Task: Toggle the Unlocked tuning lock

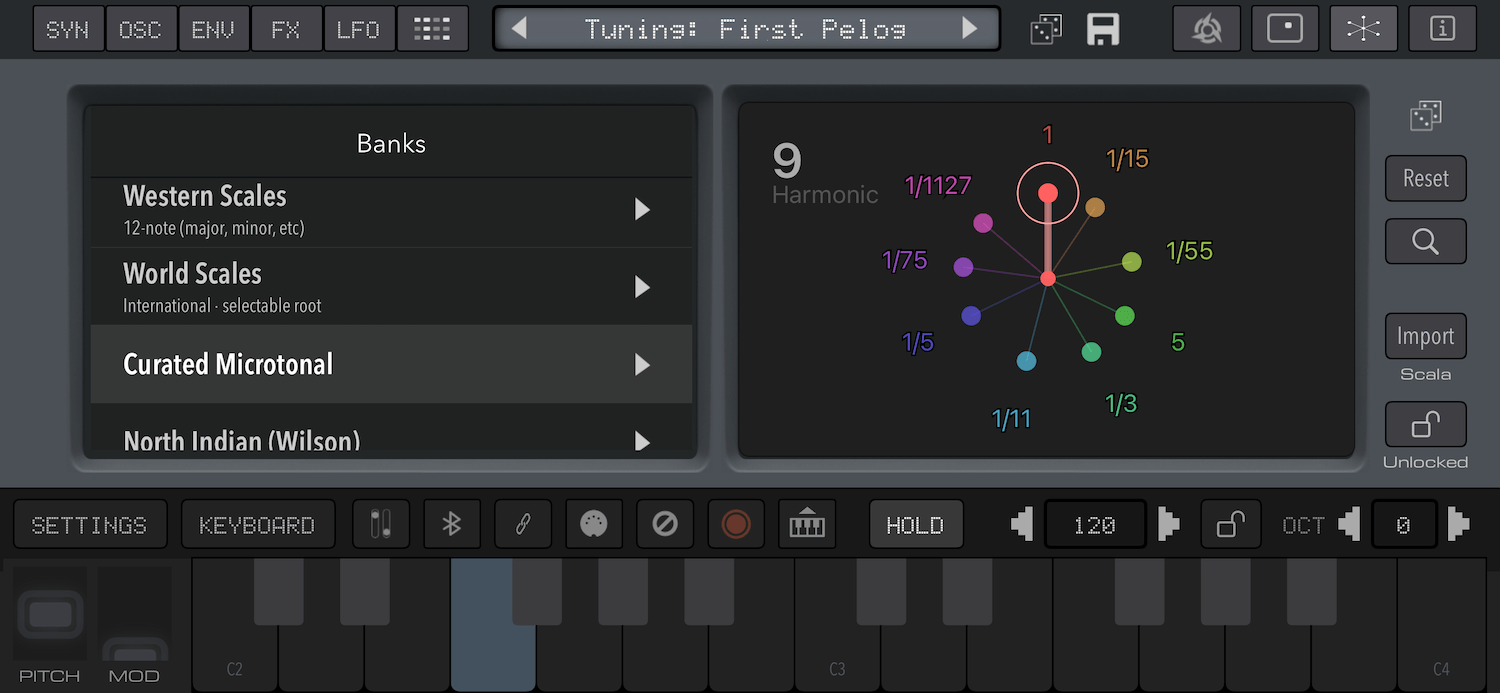Action: (1426, 425)
